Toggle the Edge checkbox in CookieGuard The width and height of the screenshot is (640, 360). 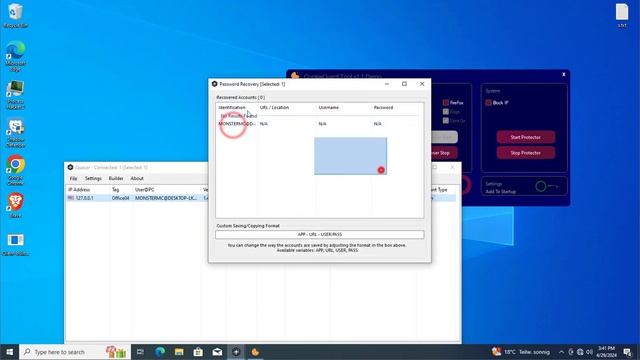pos(446,111)
